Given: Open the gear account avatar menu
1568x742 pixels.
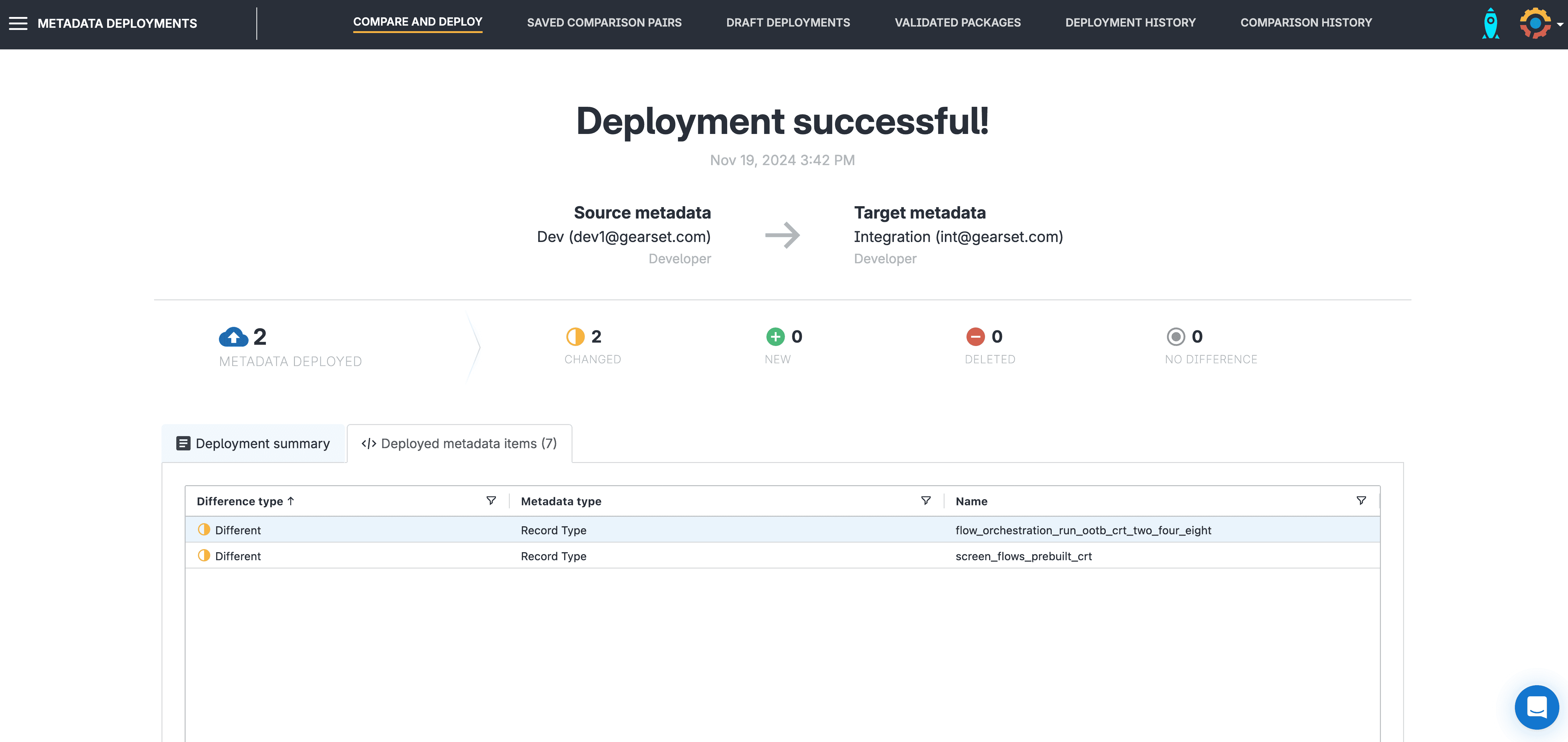Looking at the screenshot, I should 1535,23.
